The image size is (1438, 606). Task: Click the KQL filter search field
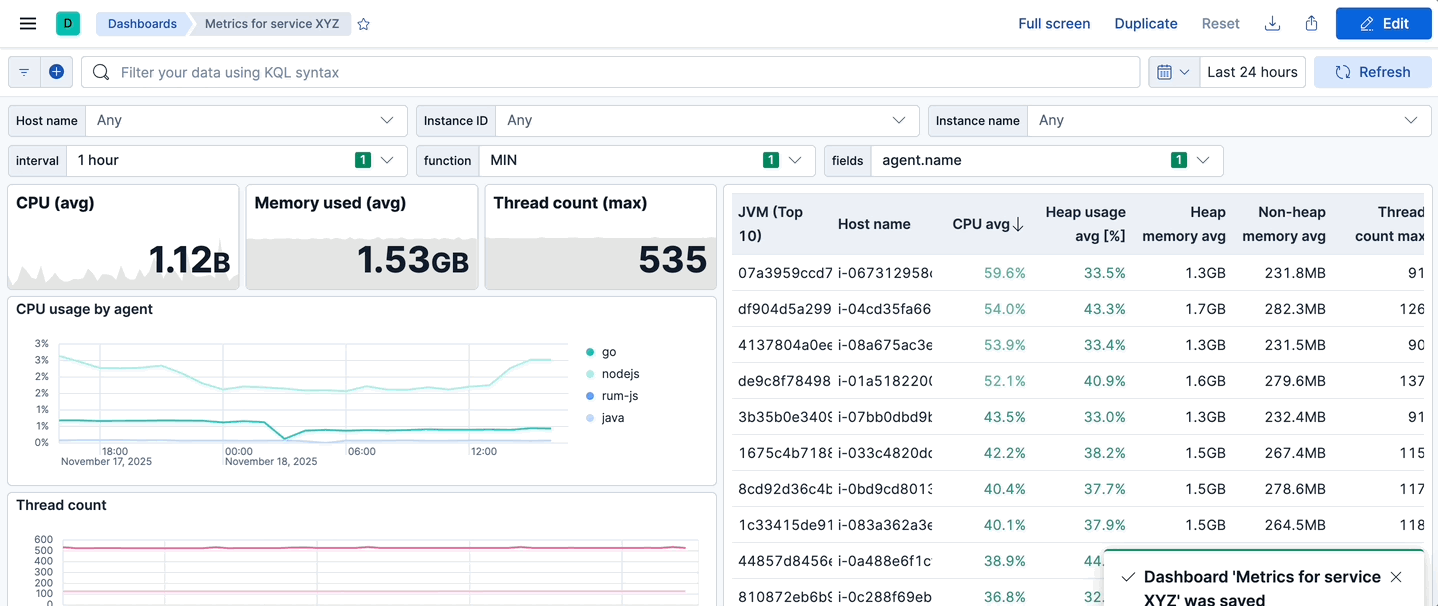[620, 72]
